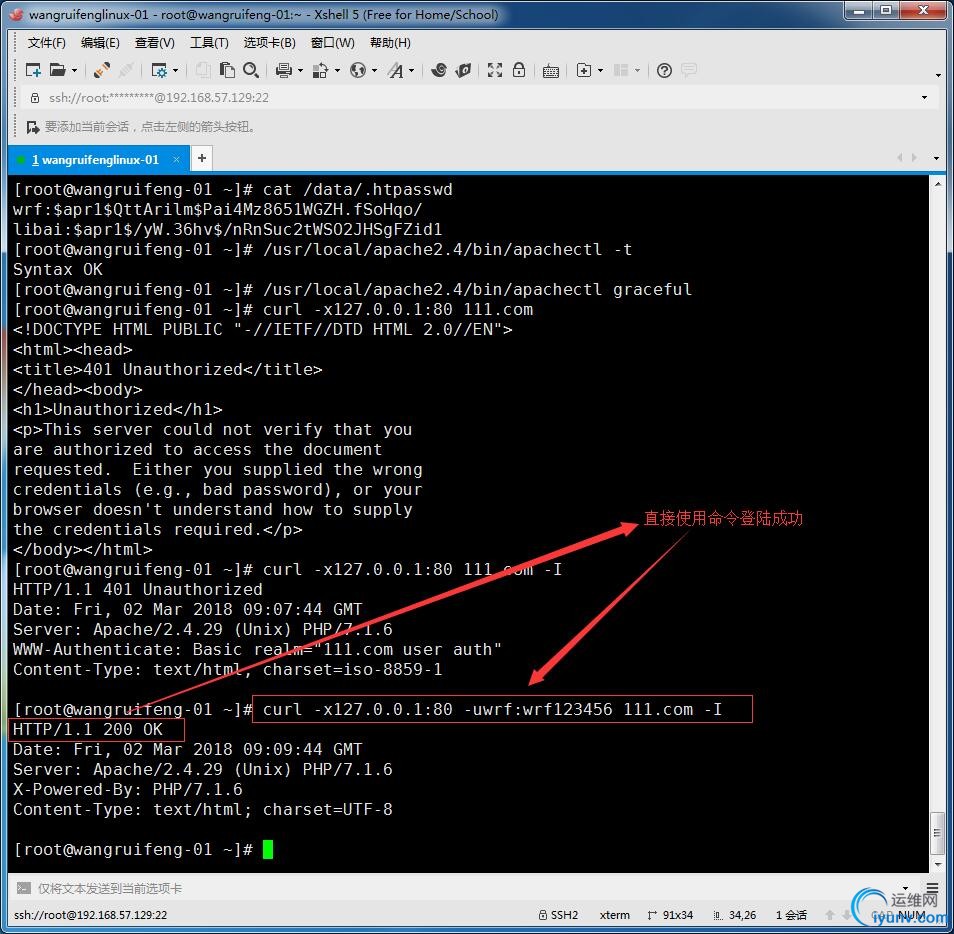This screenshot has width=954, height=934.
Task: Click the Connect plug icon
Action: tap(102, 71)
